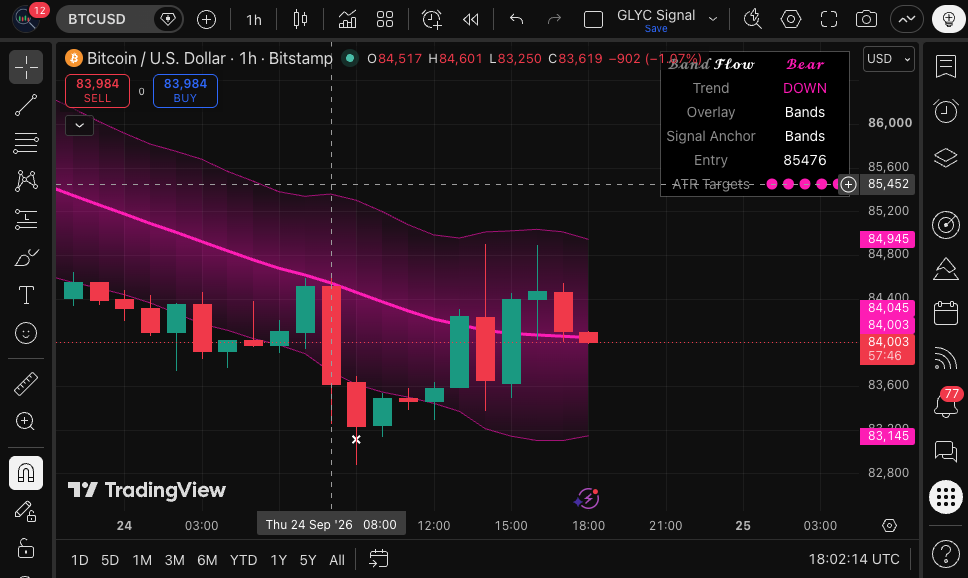Open the chart patterns tool
Viewport: 968px width, 578px height.
[26, 180]
